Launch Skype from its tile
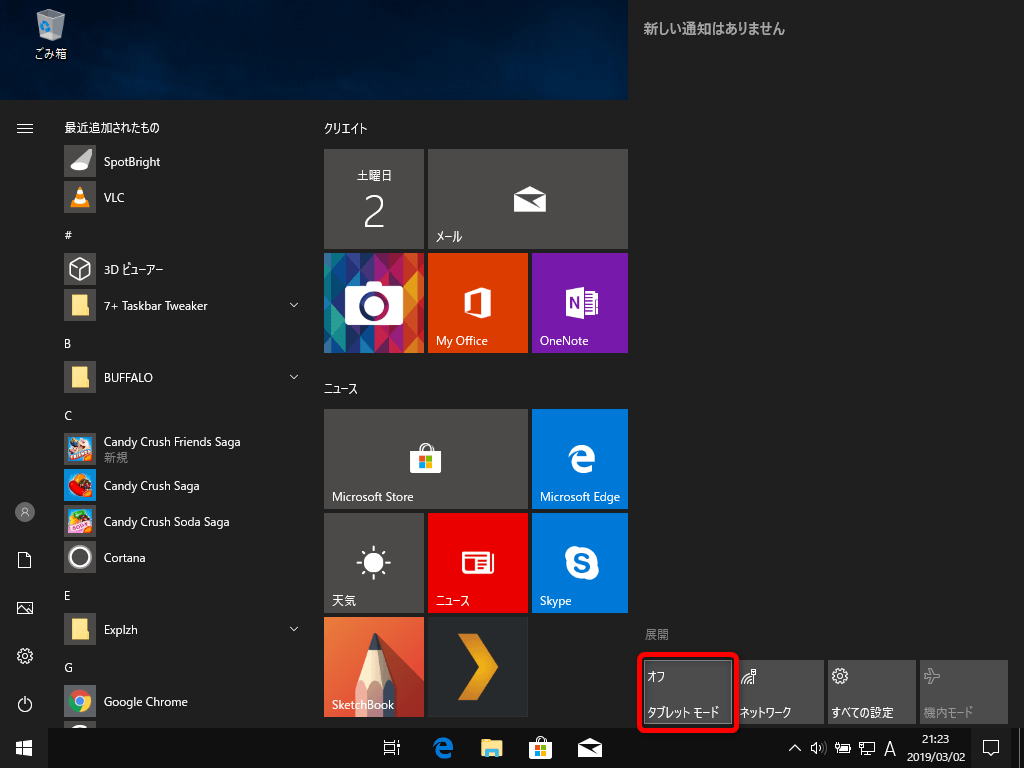Image resolution: width=1024 pixels, height=768 pixels. [579, 562]
